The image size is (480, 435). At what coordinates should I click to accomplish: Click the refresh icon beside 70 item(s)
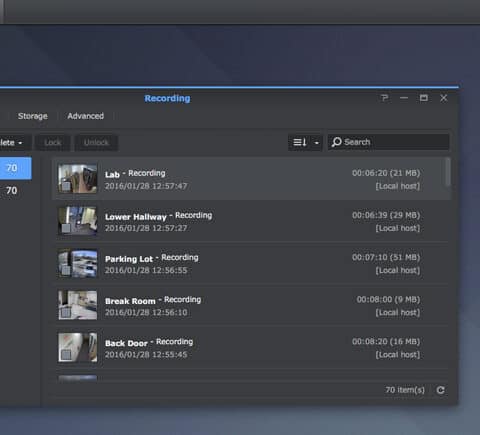[440, 390]
